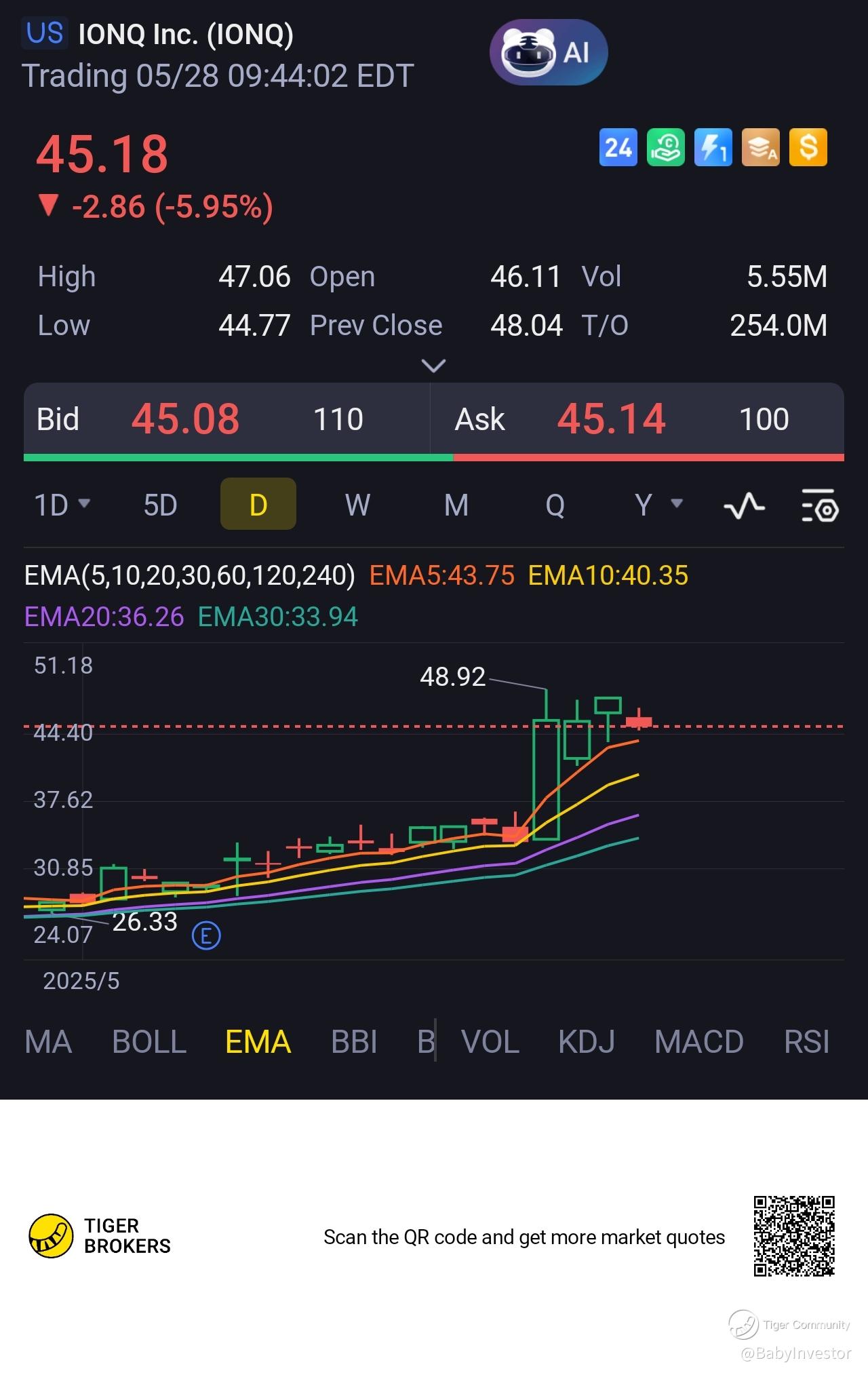Tap the last price 45.18
The height and width of the screenshot is (1373, 868).
(x=102, y=155)
